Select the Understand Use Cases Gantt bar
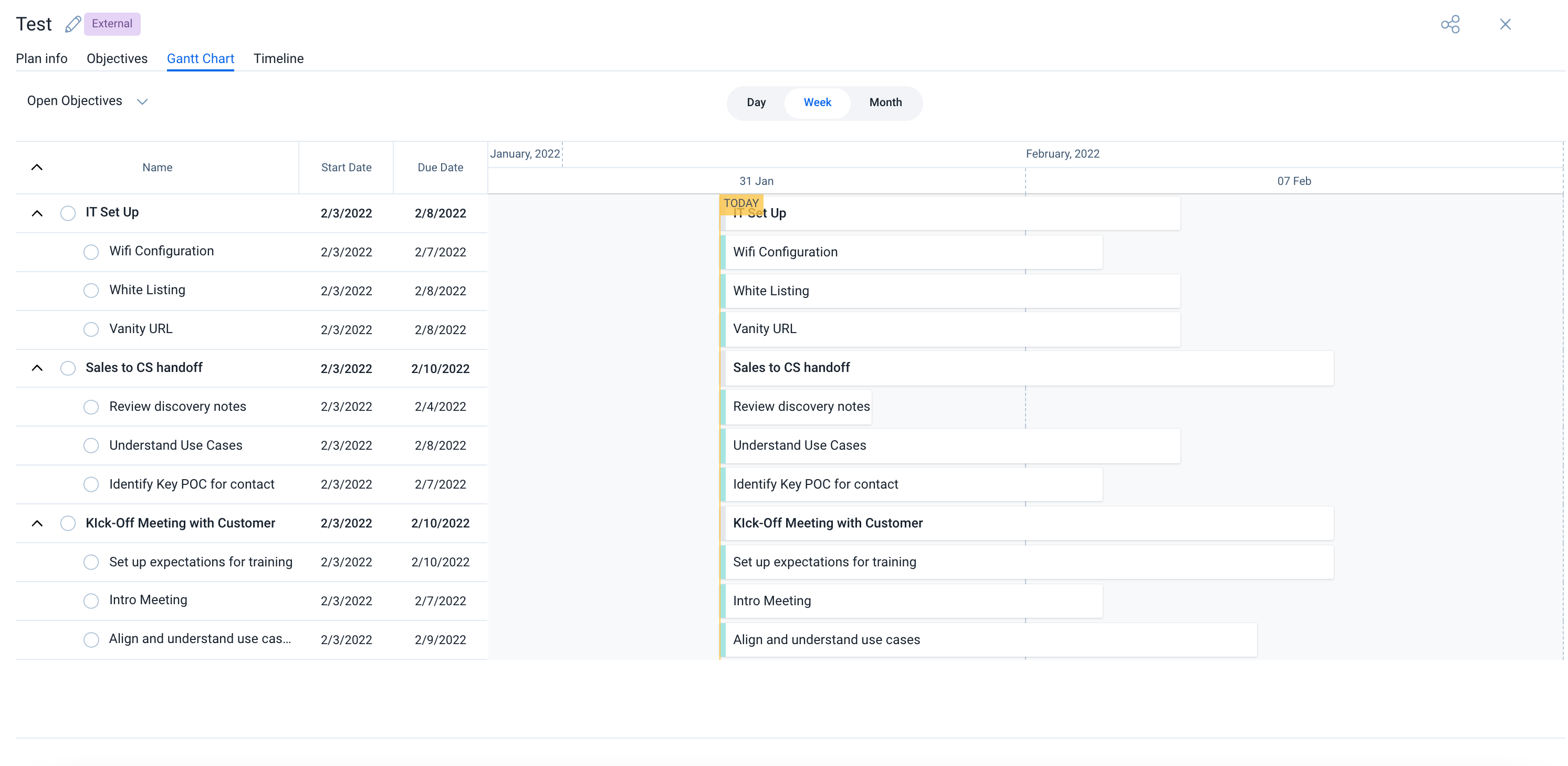This screenshot has width=1568, height=766. point(949,446)
